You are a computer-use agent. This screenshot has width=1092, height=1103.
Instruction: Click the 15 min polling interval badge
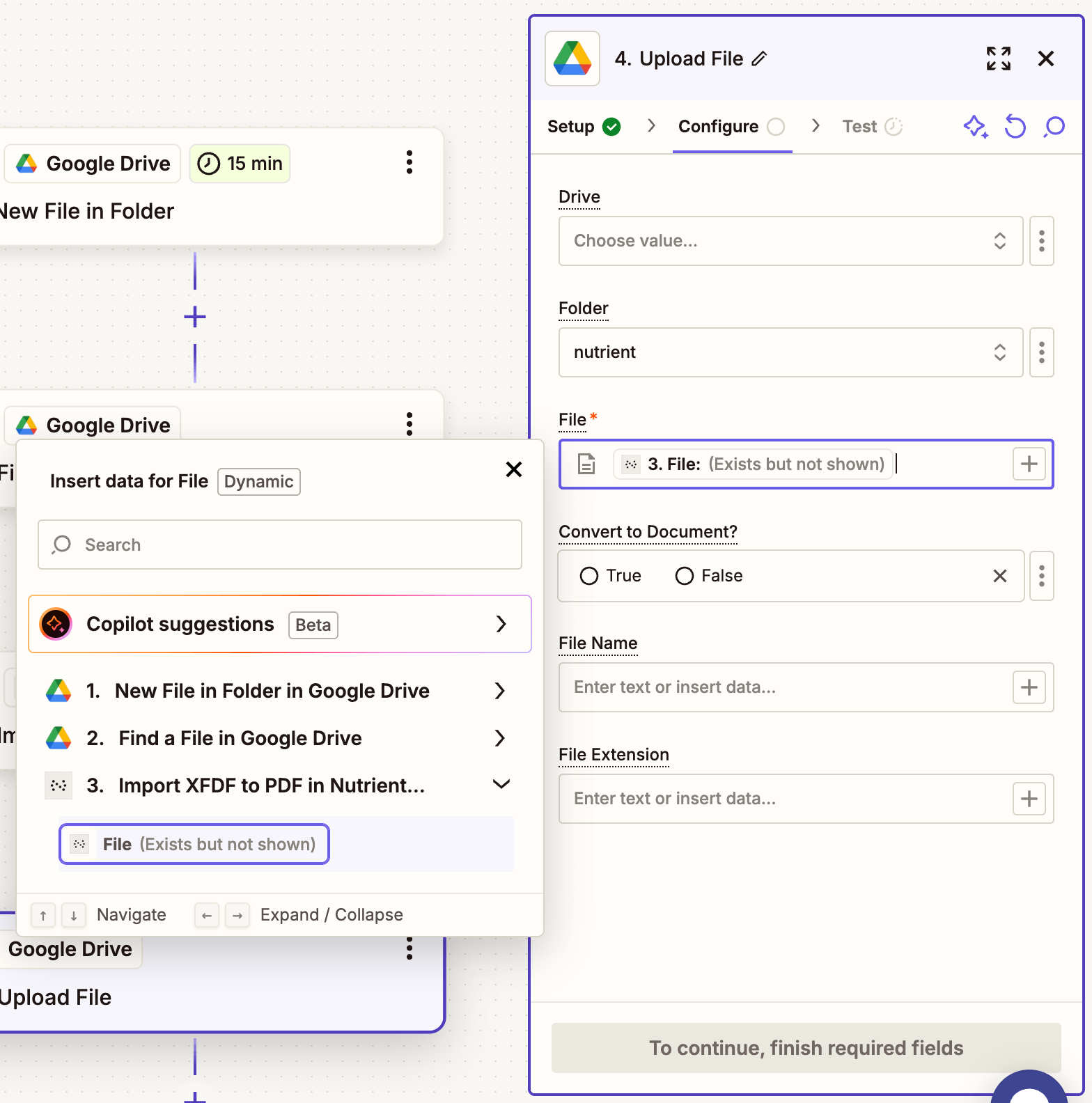coord(240,164)
